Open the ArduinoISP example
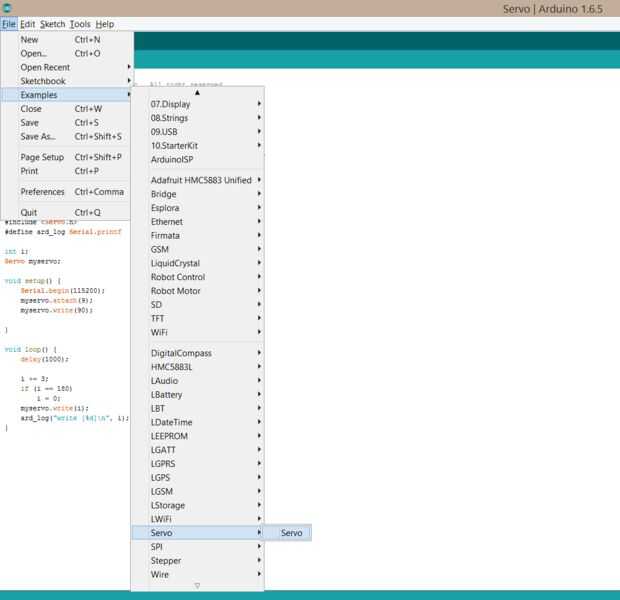Image resolution: width=620 pixels, height=600 pixels. [x=198, y=159]
